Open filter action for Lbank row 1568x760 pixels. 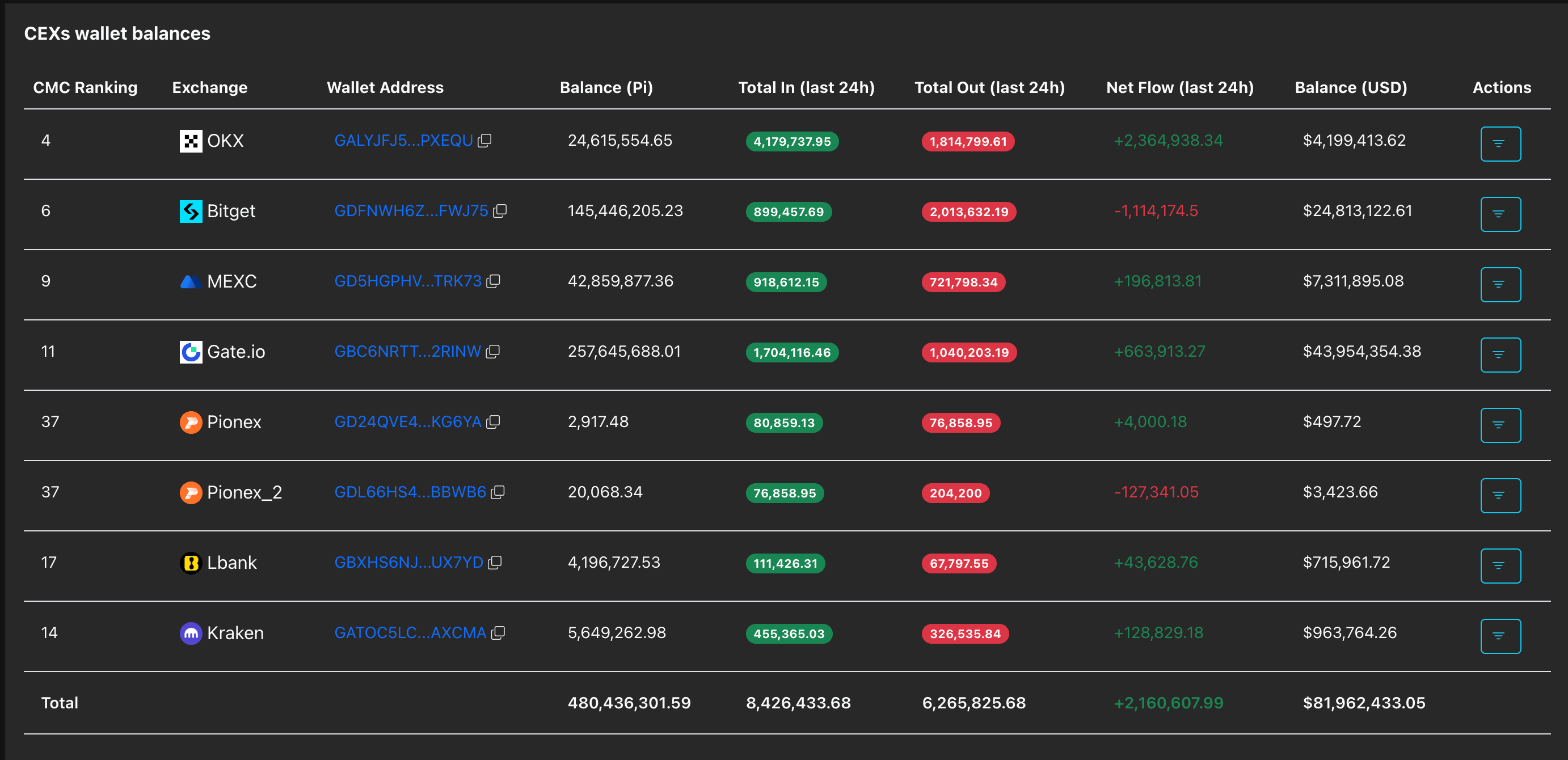(1500, 566)
